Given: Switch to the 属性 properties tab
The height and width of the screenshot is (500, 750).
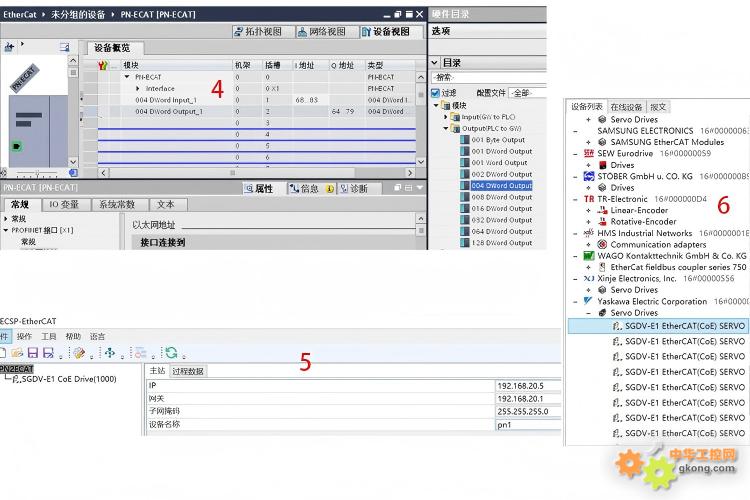Looking at the screenshot, I should [x=259, y=189].
